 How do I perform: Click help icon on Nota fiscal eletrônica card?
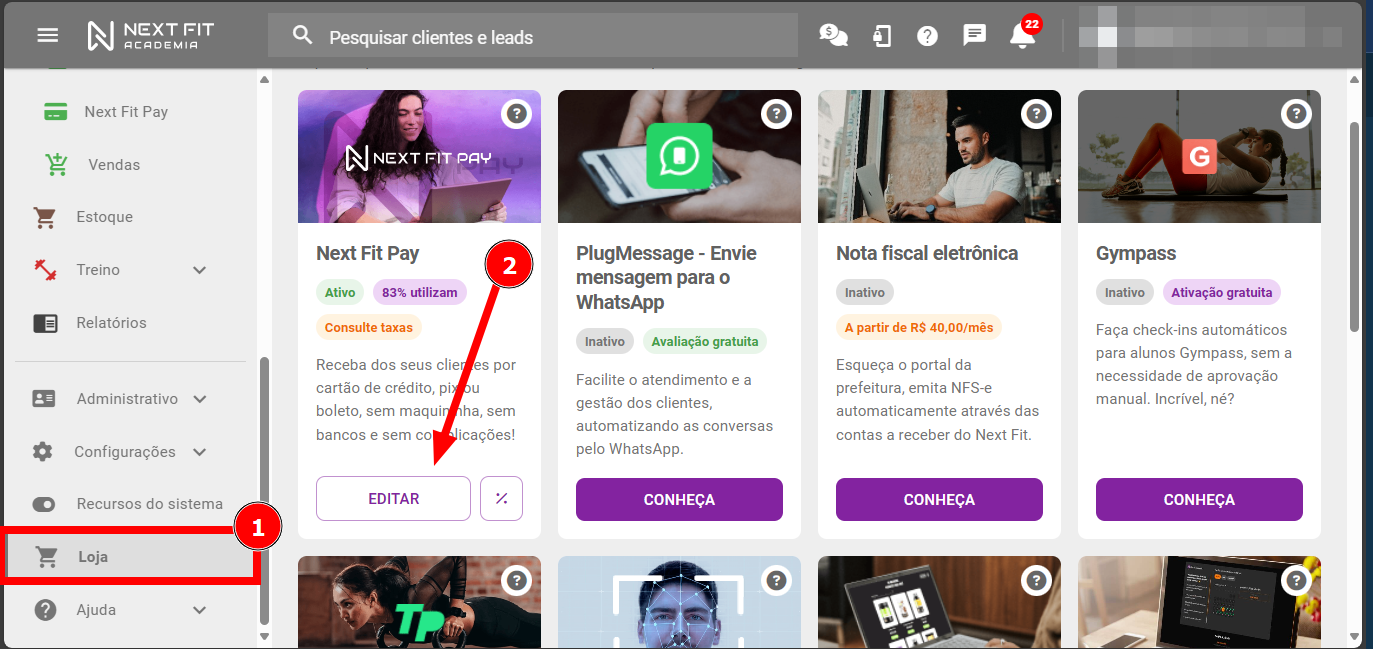1036,114
